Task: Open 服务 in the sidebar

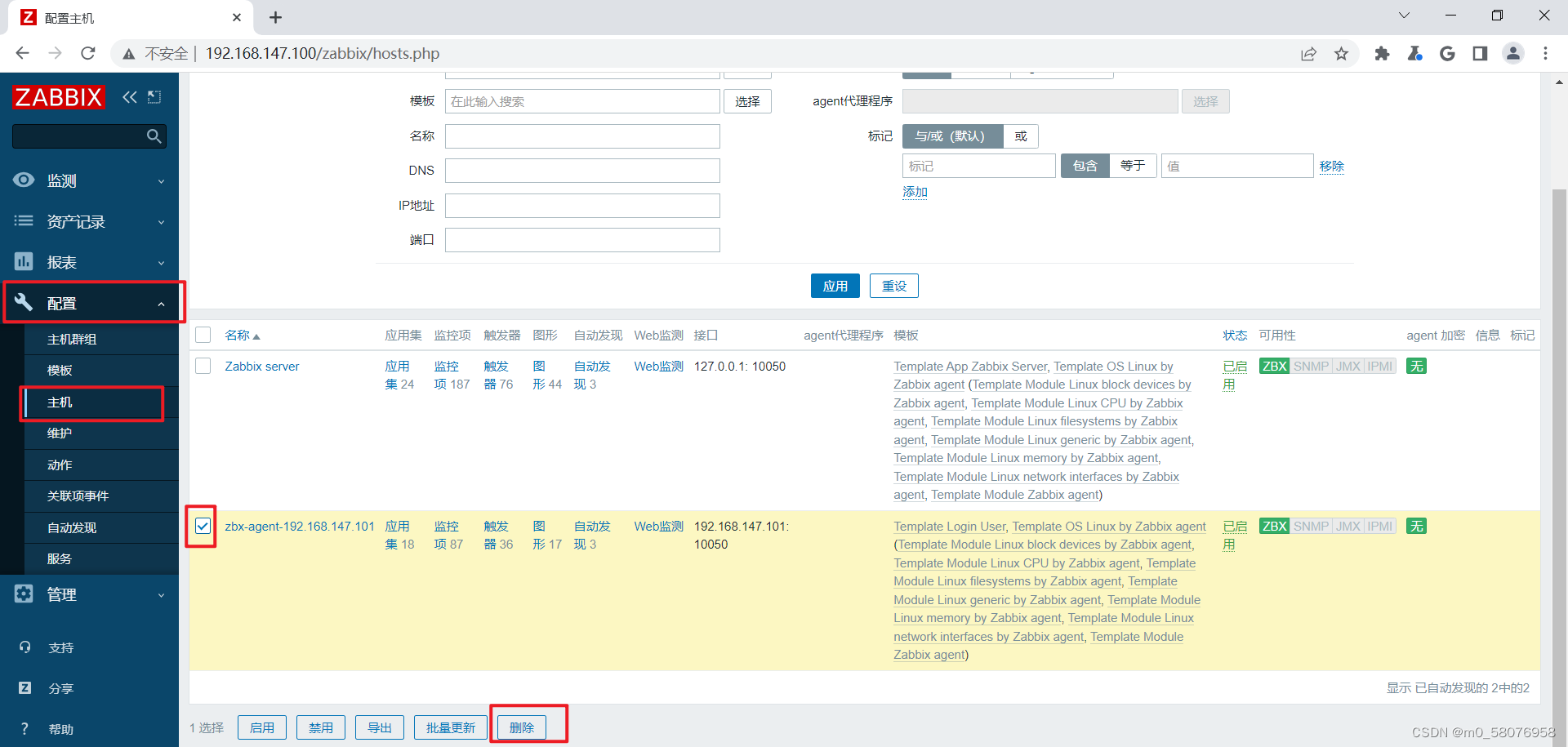Action: [x=60, y=558]
